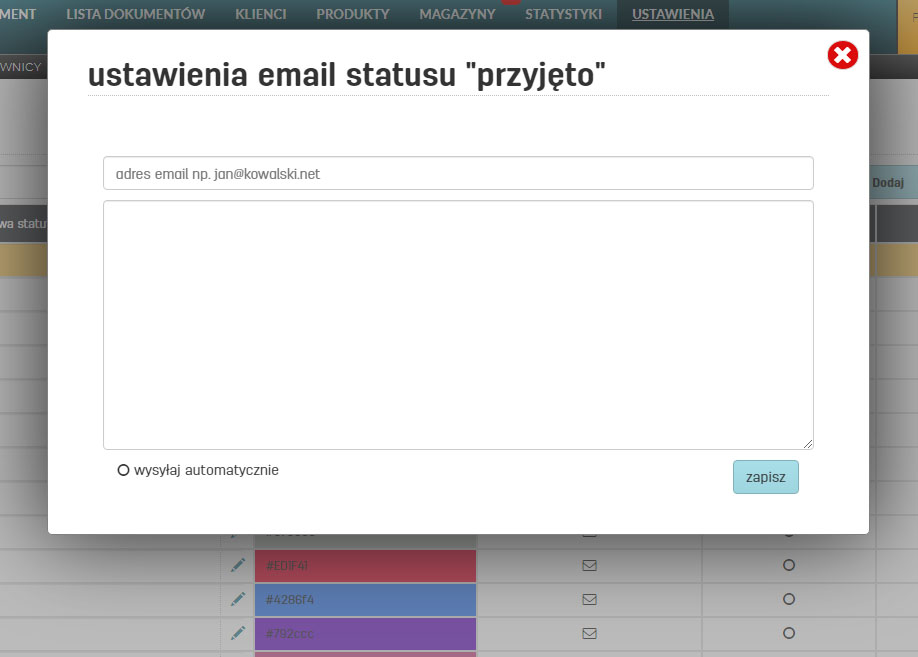Switch to the KLIENCI menu item

[260, 15]
